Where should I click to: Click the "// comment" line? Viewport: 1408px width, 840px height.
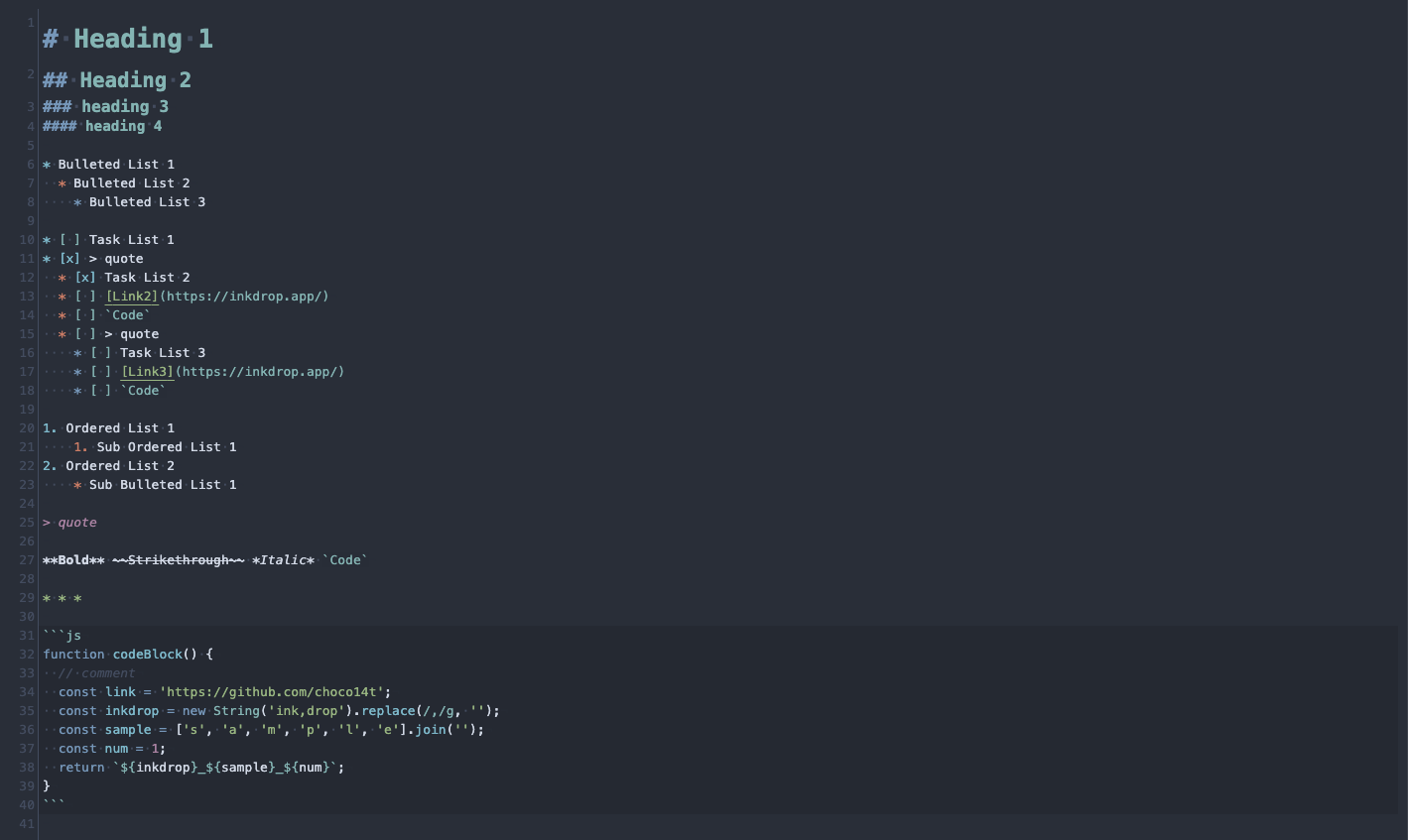pyautogui.click(x=96, y=673)
